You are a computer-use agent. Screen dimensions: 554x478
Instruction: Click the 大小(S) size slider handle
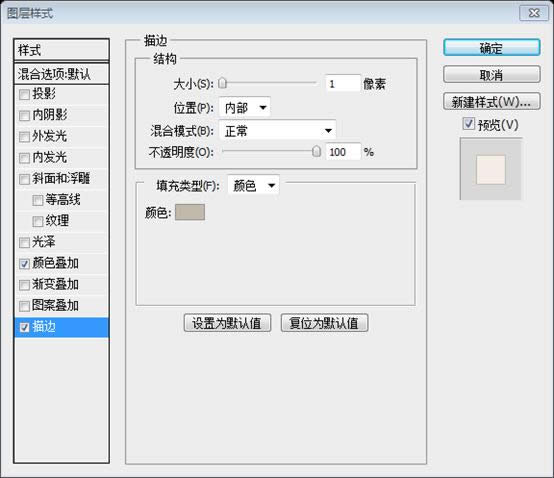223,83
